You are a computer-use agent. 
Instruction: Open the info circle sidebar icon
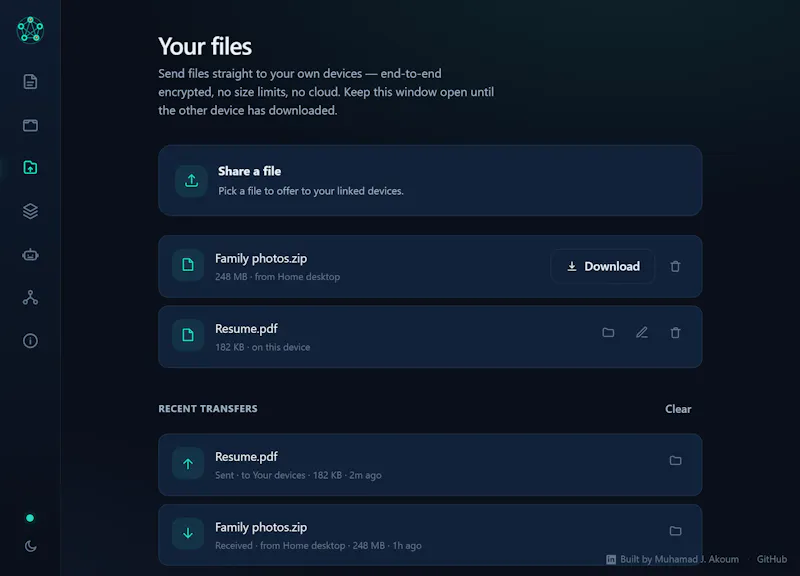[x=30, y=341]
